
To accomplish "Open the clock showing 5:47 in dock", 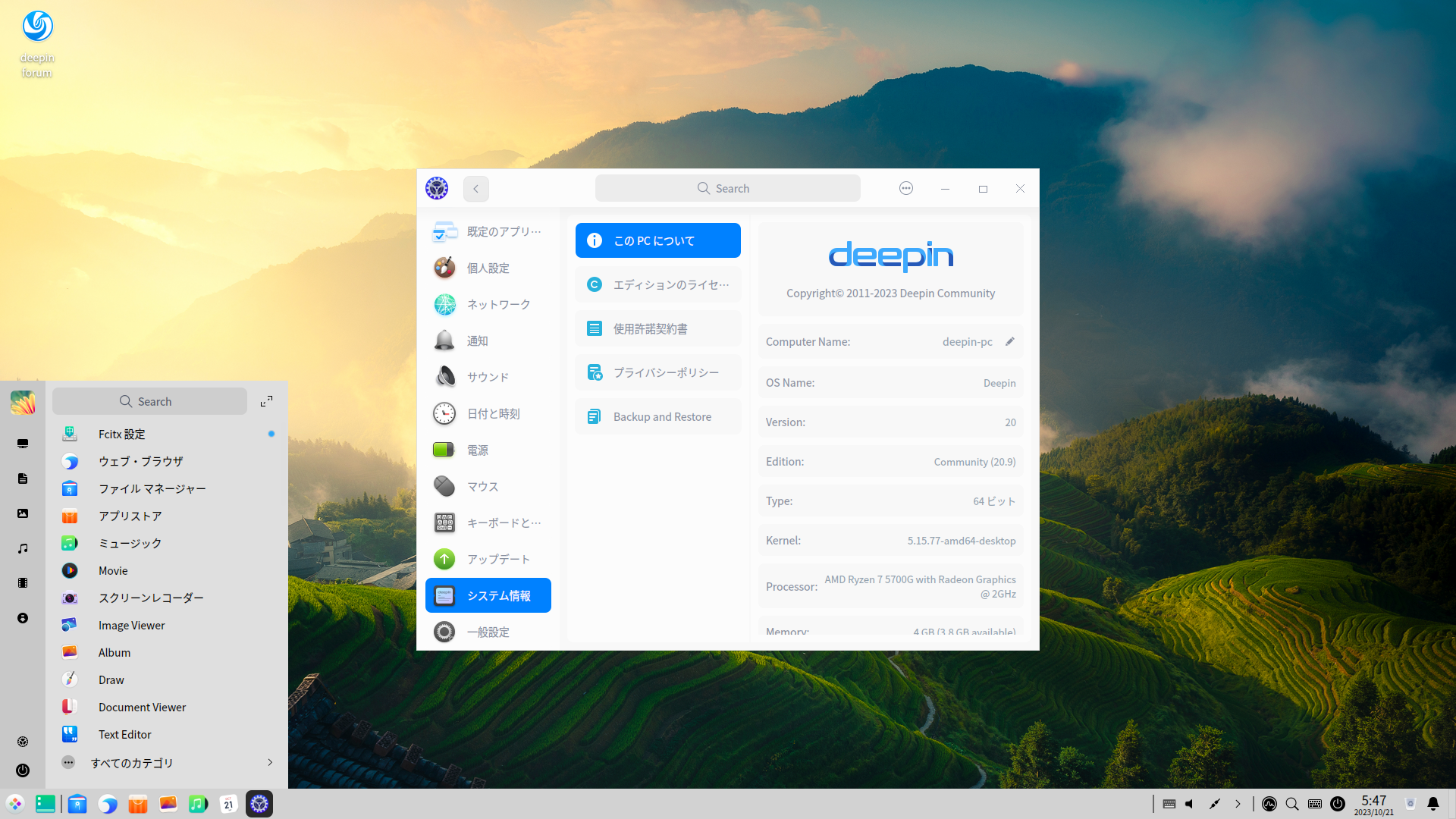I will [1373, 804].
